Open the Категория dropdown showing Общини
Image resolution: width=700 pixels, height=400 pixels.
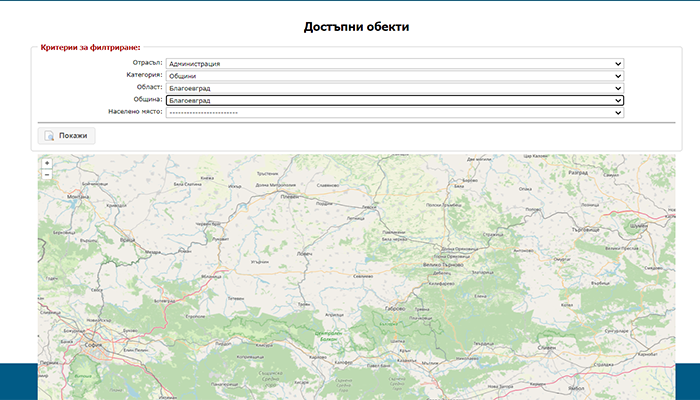coord(395,76)
